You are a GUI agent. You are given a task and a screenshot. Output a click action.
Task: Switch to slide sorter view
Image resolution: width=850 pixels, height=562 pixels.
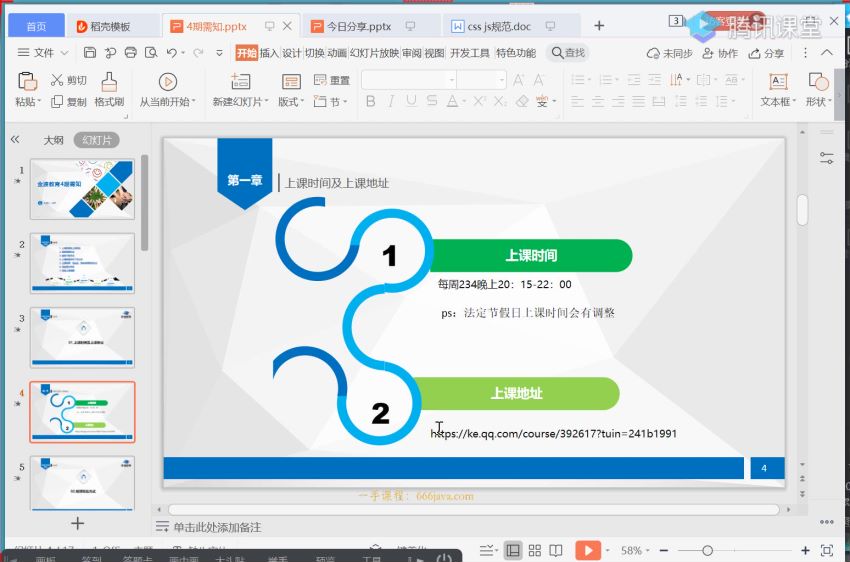[535, 550]
